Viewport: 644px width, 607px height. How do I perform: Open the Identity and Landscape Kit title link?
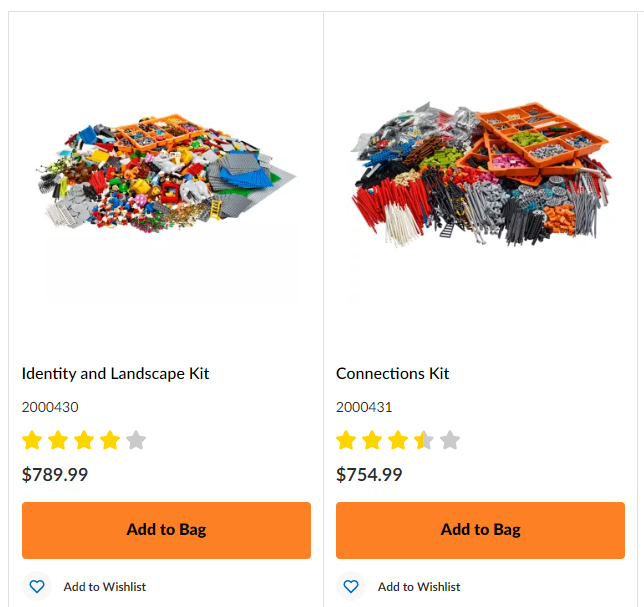[115, 374]
